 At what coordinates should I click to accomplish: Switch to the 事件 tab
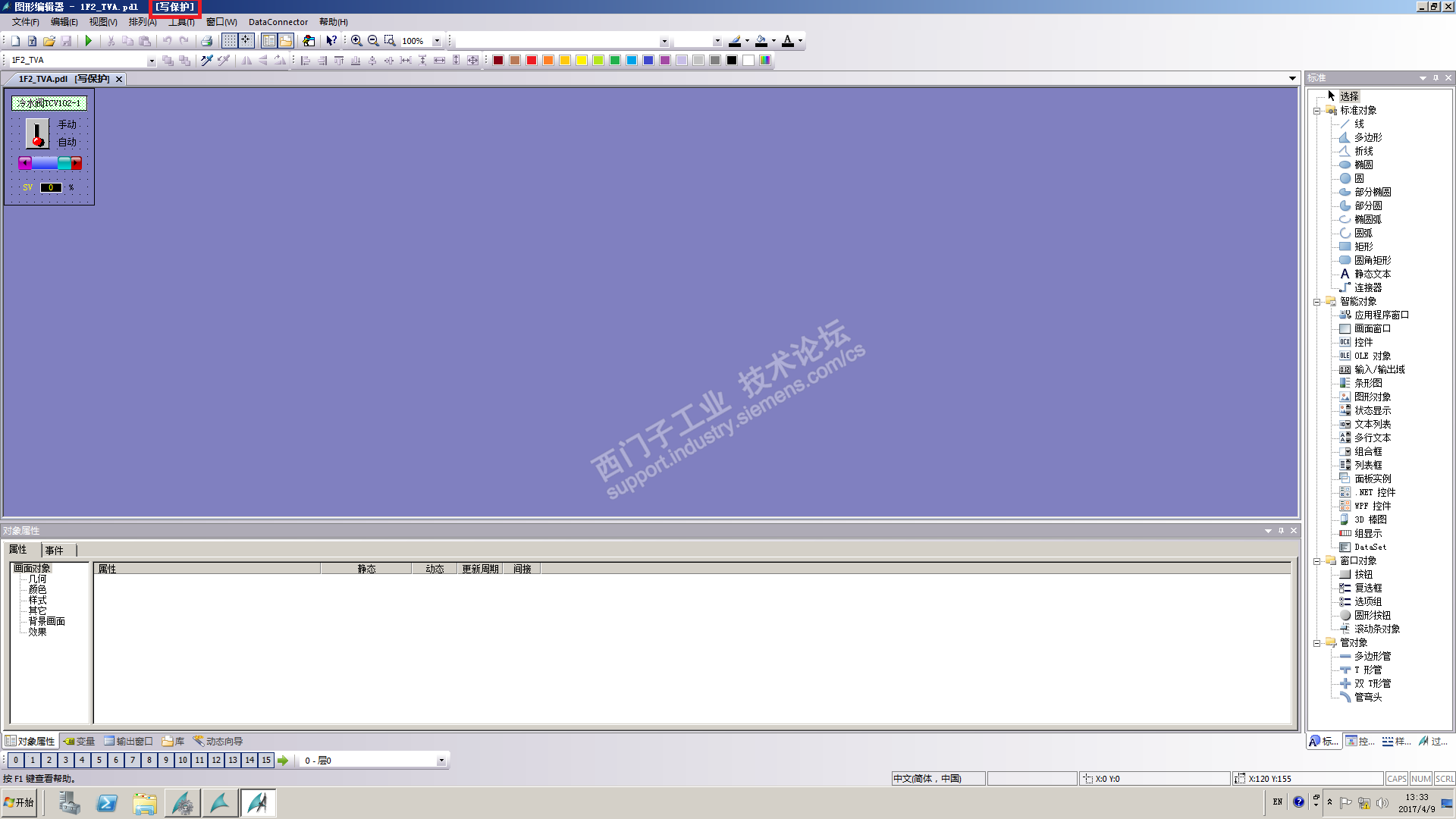point(54,550)
